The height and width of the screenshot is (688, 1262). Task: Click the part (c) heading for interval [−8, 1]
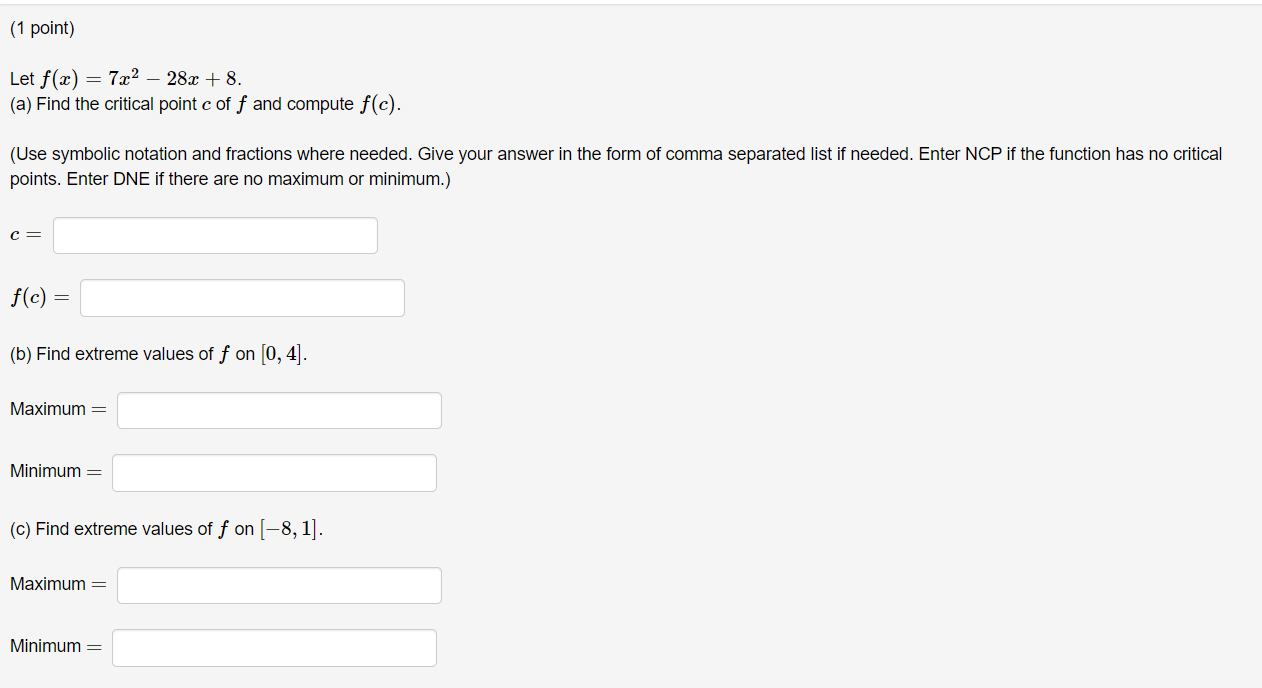(x=165, y=529)
